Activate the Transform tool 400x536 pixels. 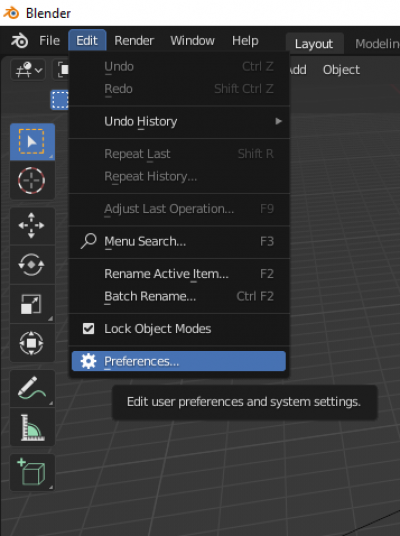(32, 343)
